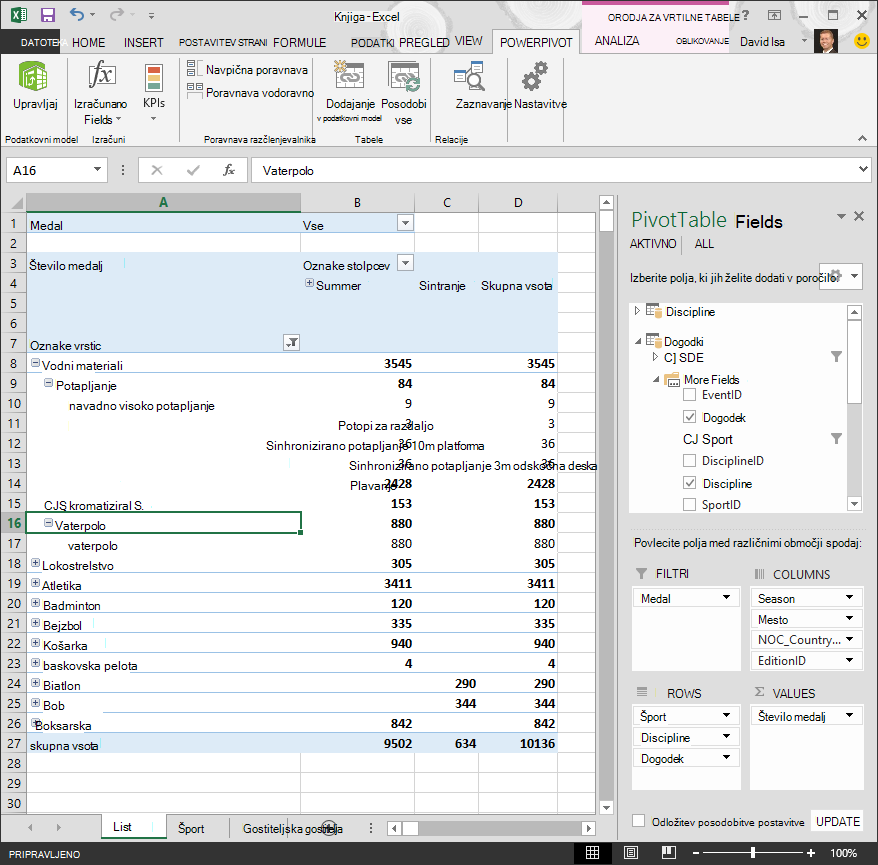Switch to ALL fields tab
The height and width of the screenshot is (865, 878).
point(704,244)
